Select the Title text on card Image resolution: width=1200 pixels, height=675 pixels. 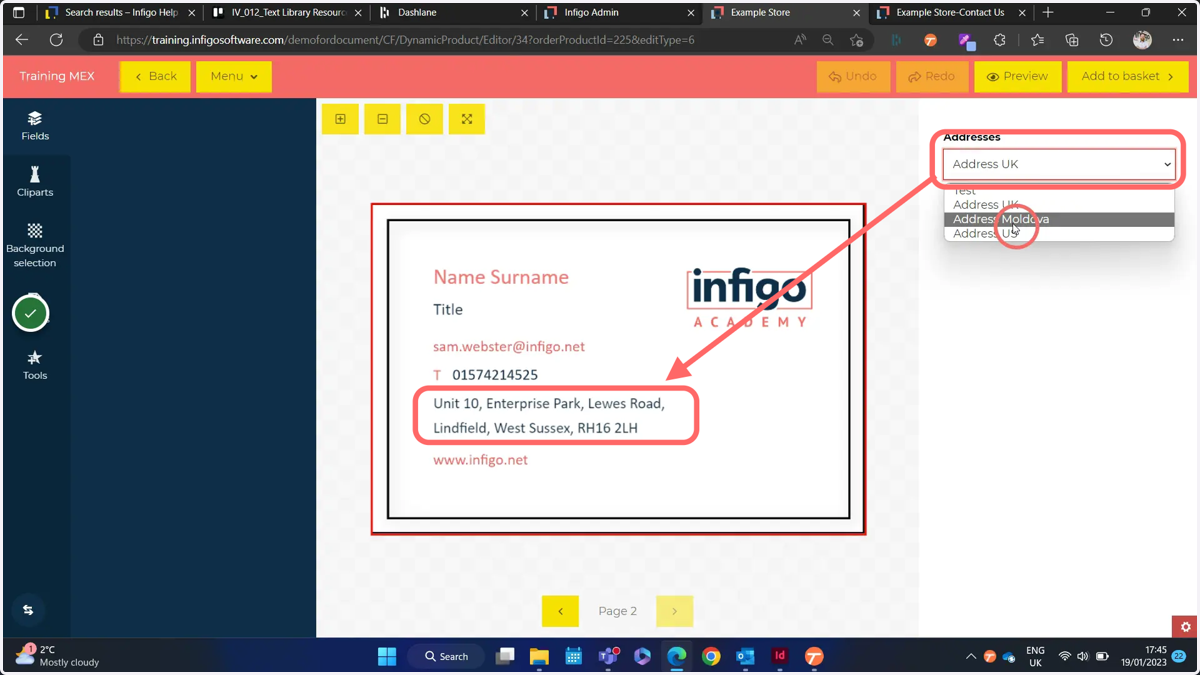click(x=448, y=310)
